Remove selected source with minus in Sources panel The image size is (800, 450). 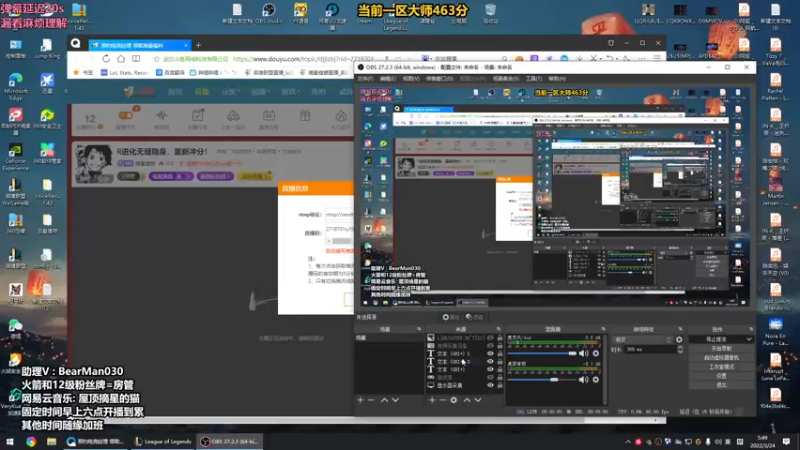point(442,400)
